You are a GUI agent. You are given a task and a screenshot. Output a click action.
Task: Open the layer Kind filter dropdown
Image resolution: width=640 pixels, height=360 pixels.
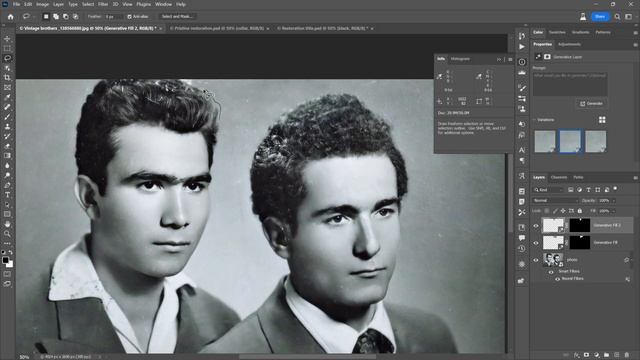549,190
